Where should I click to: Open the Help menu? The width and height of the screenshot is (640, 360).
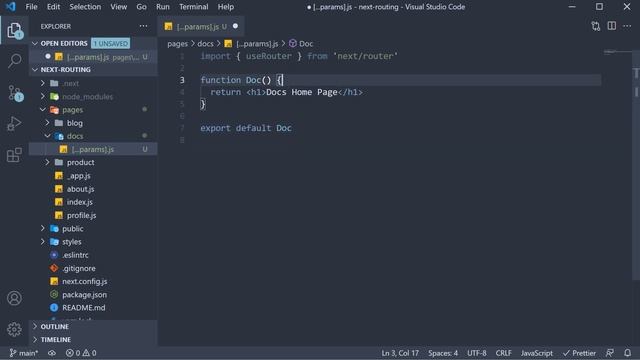pyautogui.click(x=226, y=7)
